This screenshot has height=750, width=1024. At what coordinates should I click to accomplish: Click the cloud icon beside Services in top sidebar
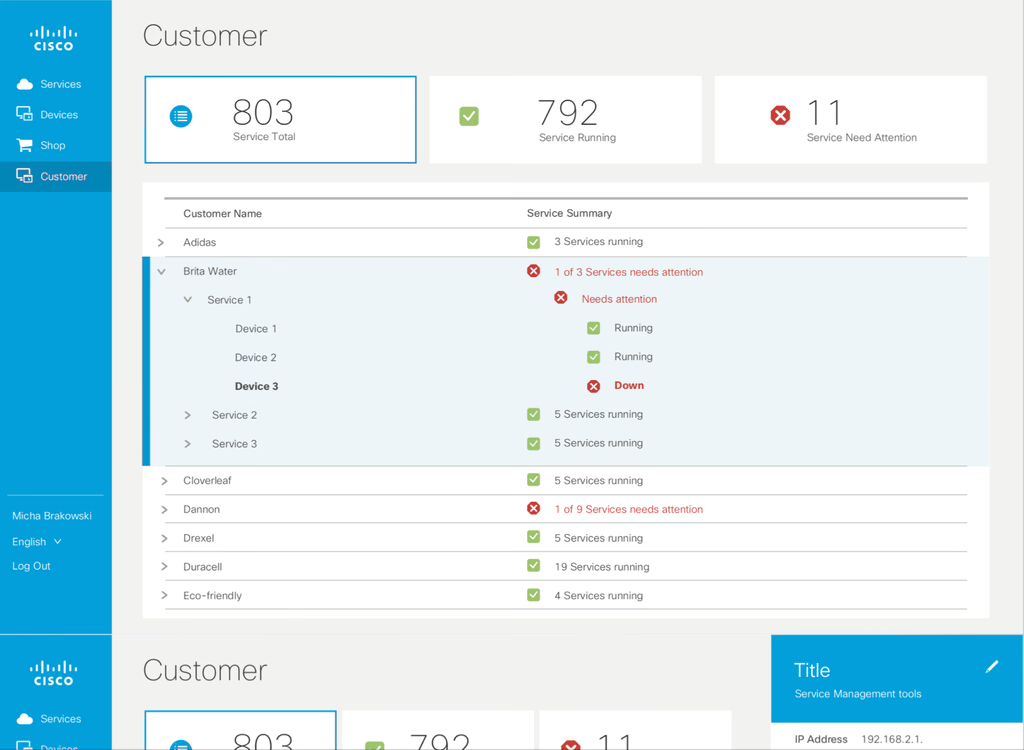25,84
